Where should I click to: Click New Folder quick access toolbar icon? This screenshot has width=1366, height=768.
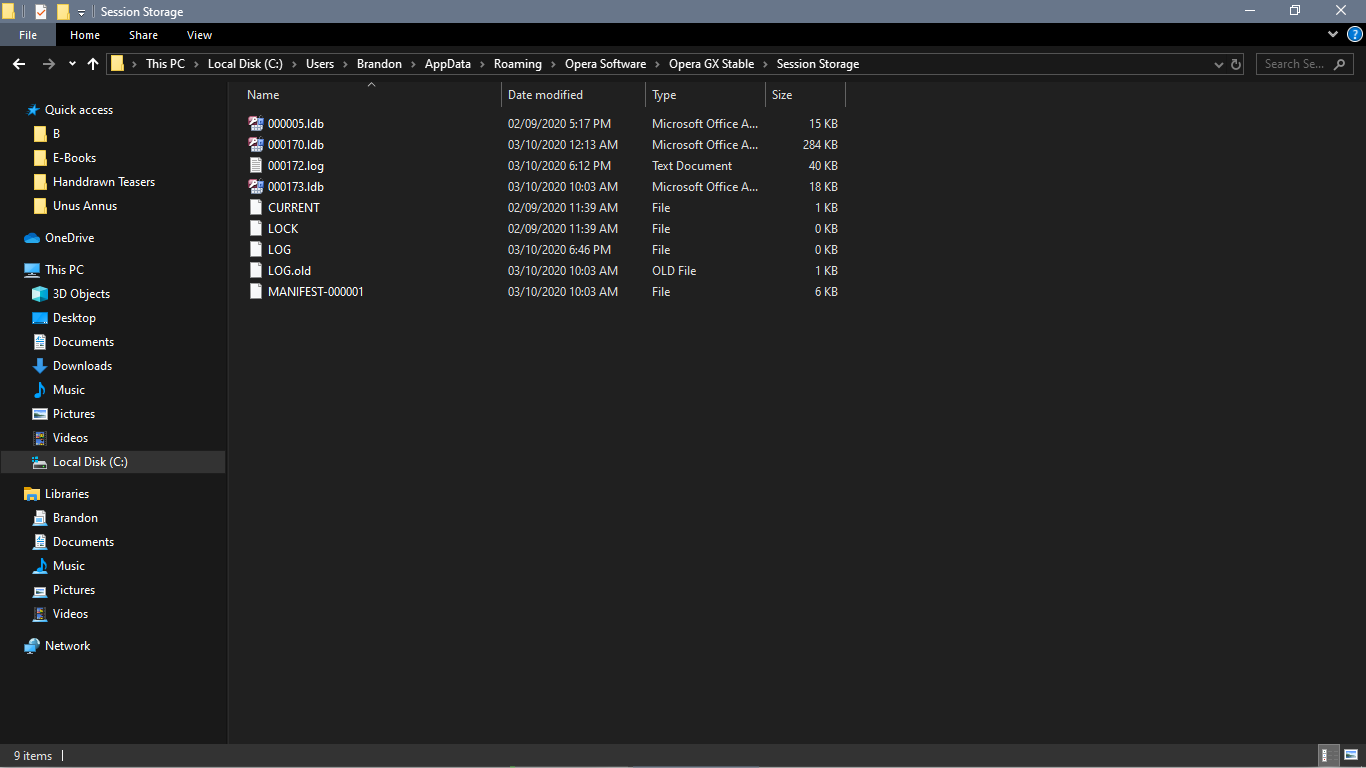coord(63,12)
